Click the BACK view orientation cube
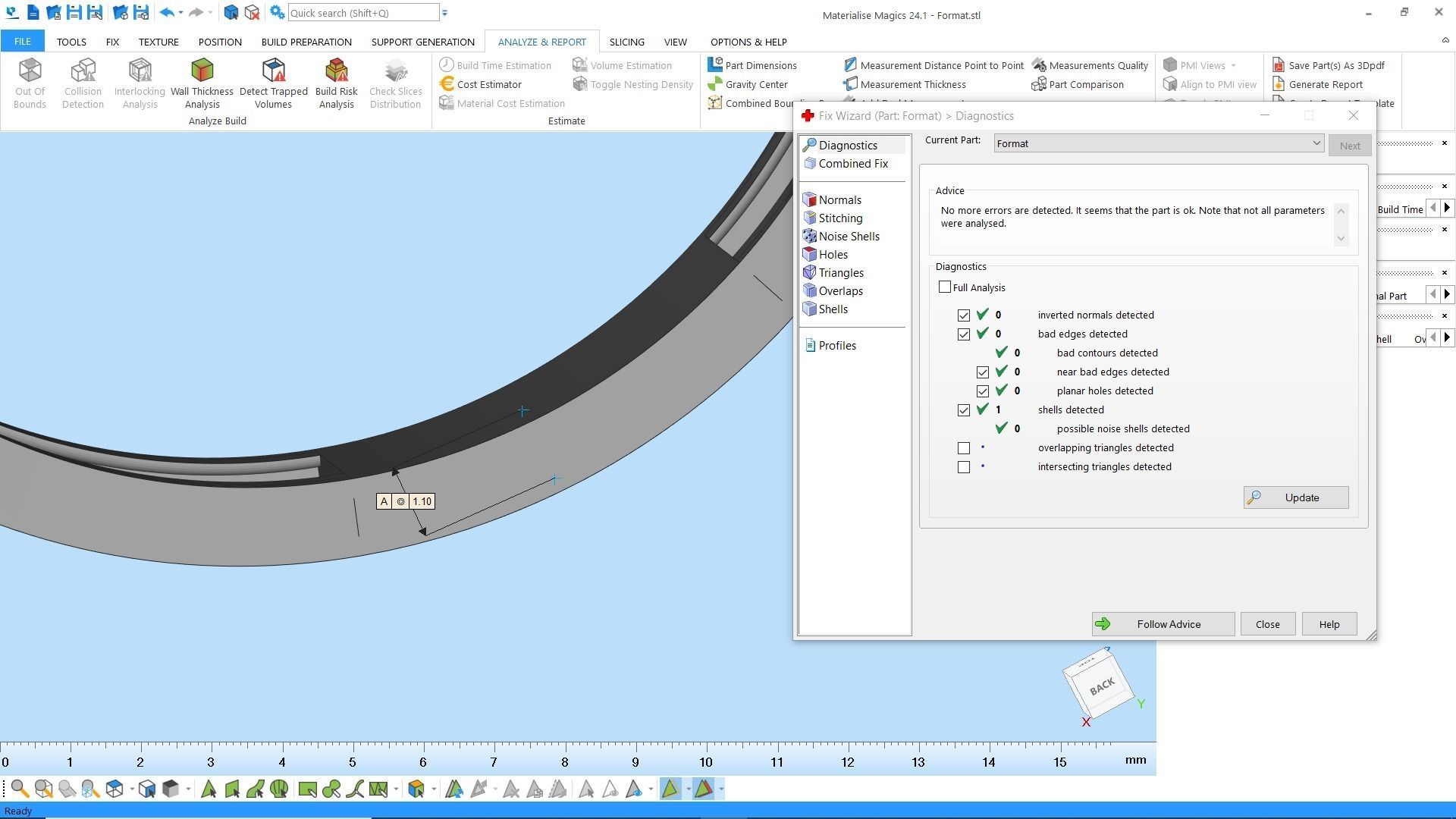 tap(1100, 686)
